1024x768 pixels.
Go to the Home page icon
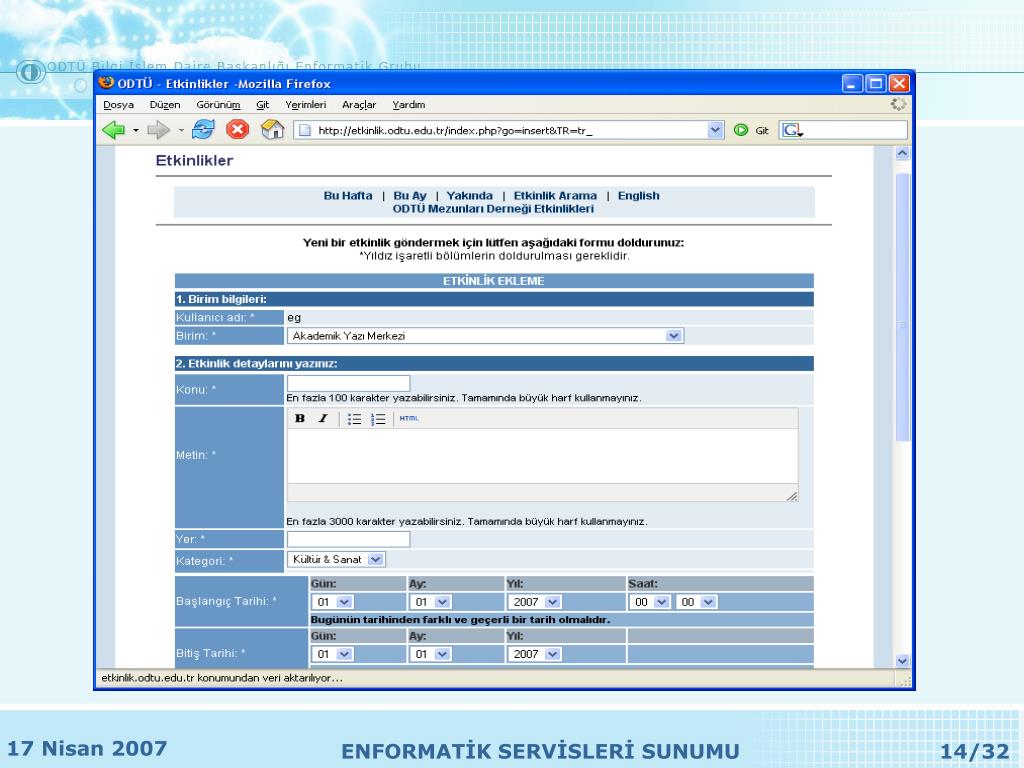click(272, 129)
